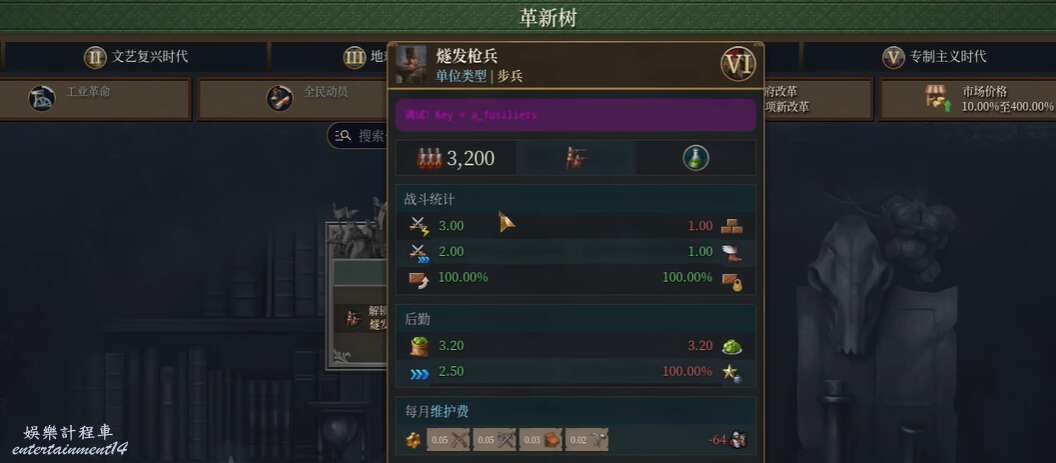Click the blue triple-chevron speed icon
The image size is (1056, 463).
(420, 373)
